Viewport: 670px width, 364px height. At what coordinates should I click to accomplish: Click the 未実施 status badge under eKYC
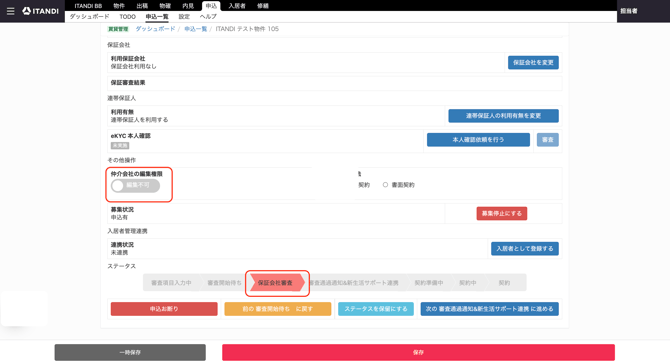tap(120, 146)
